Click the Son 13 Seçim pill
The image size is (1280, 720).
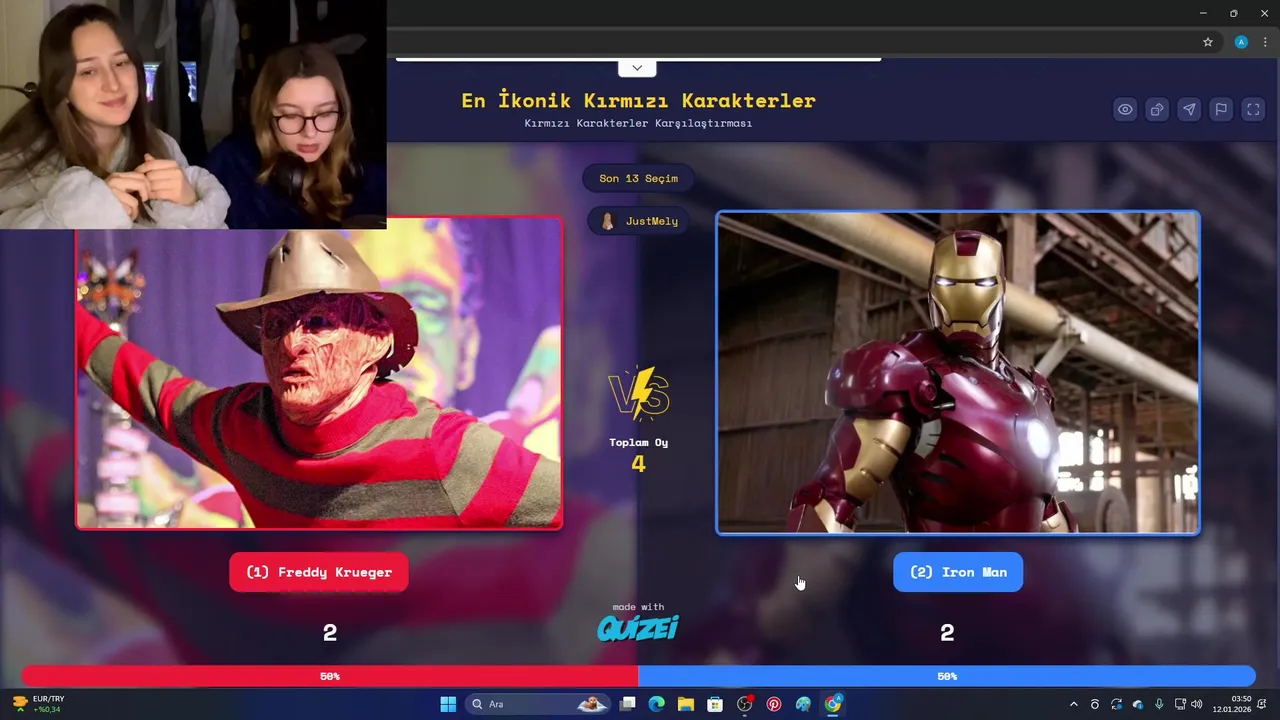click(x=638, y=178)
